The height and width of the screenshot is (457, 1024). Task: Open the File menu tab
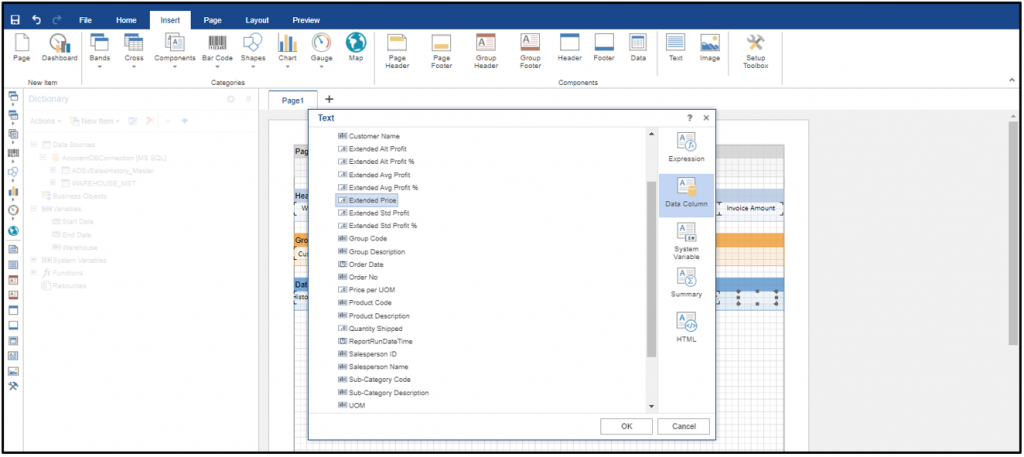(86, 20)
